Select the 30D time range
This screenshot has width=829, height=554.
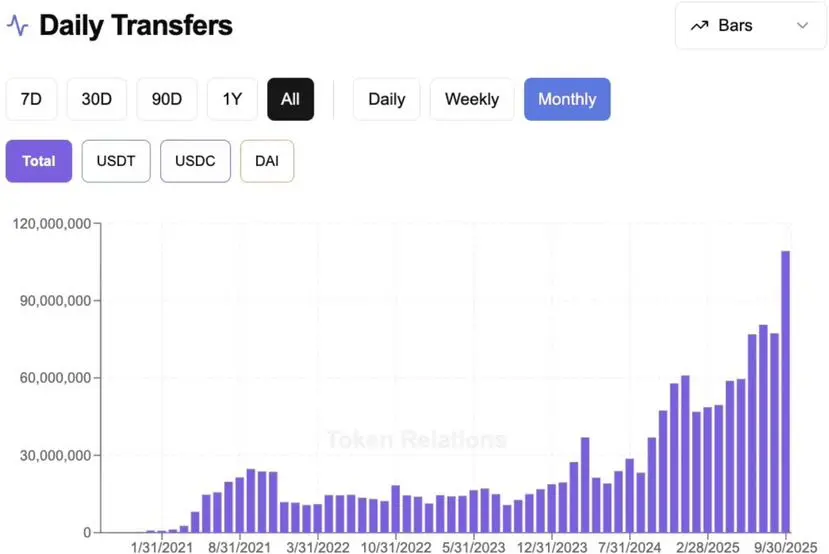coord(97,99)
